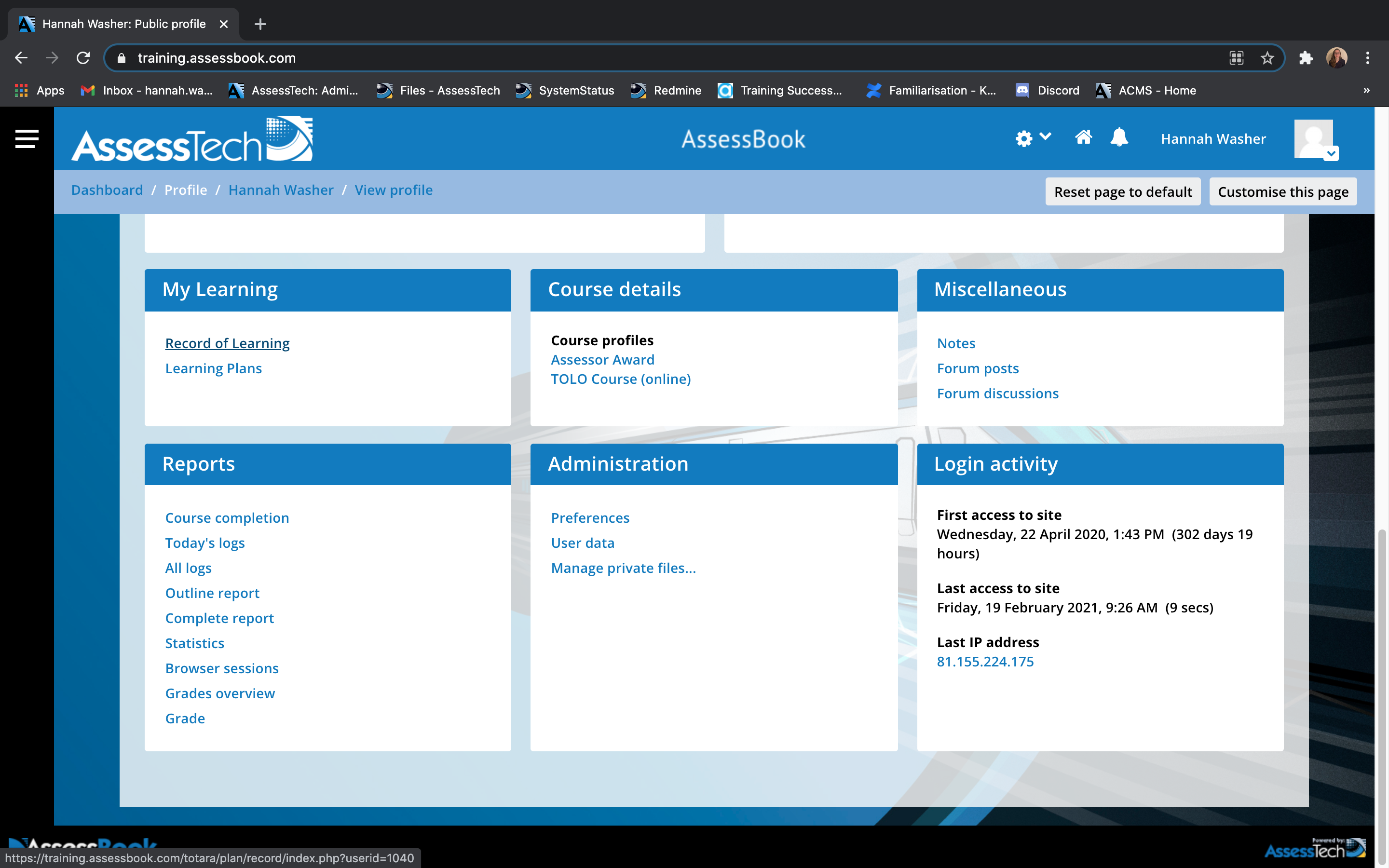Open Grades overview link
The width and height of the screenshot is (1389, 868).
point(220,693)
